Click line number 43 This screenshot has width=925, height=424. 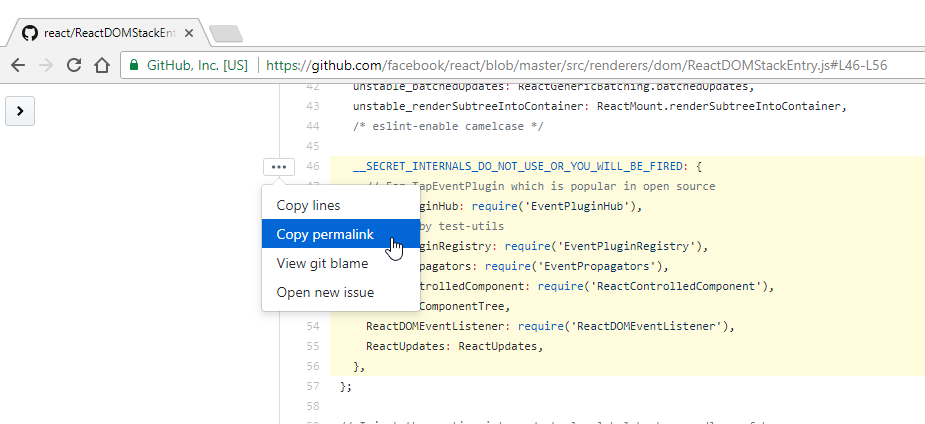click(313, 106)
